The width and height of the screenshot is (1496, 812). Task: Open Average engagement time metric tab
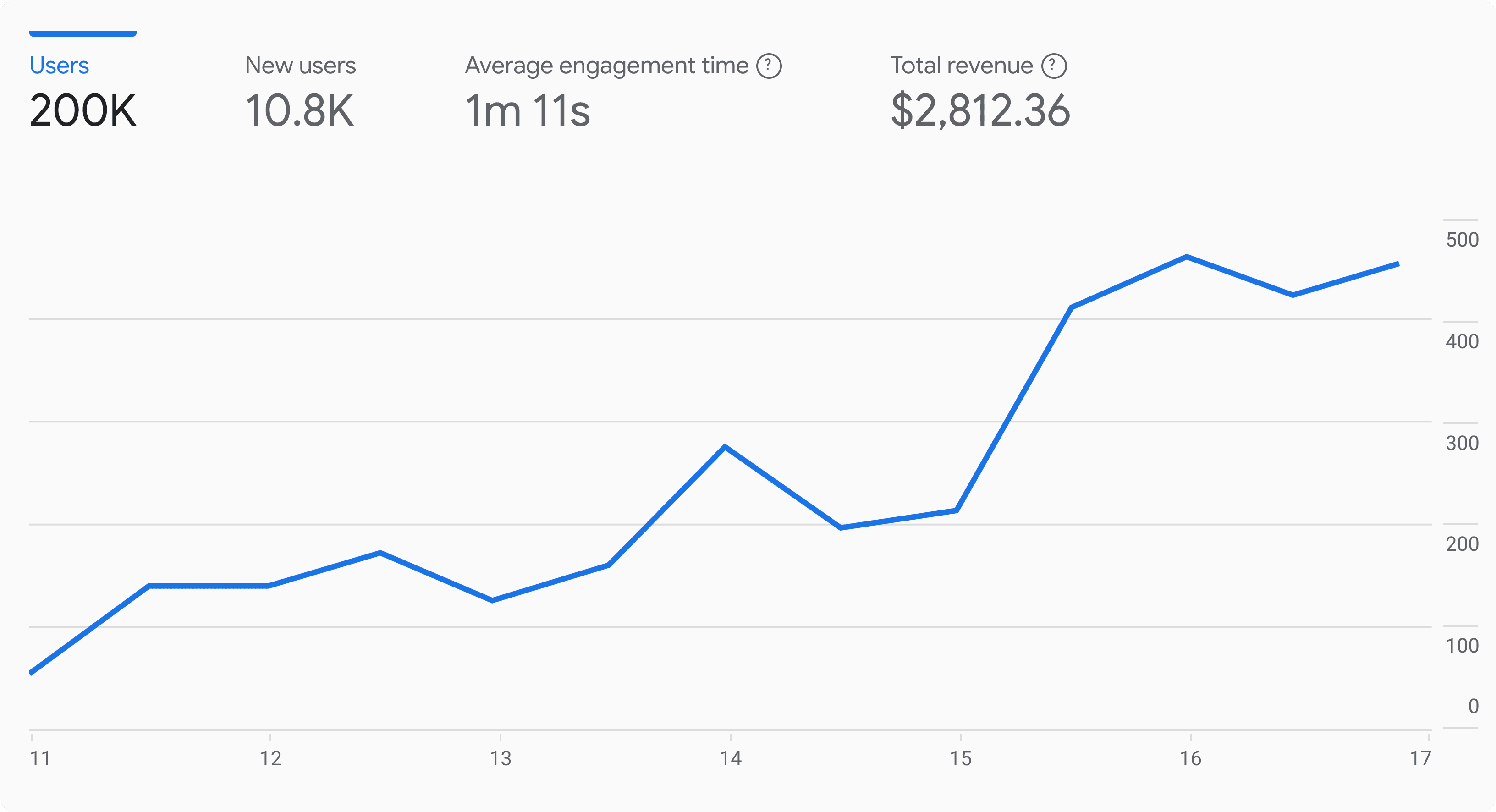coord(607,66)
